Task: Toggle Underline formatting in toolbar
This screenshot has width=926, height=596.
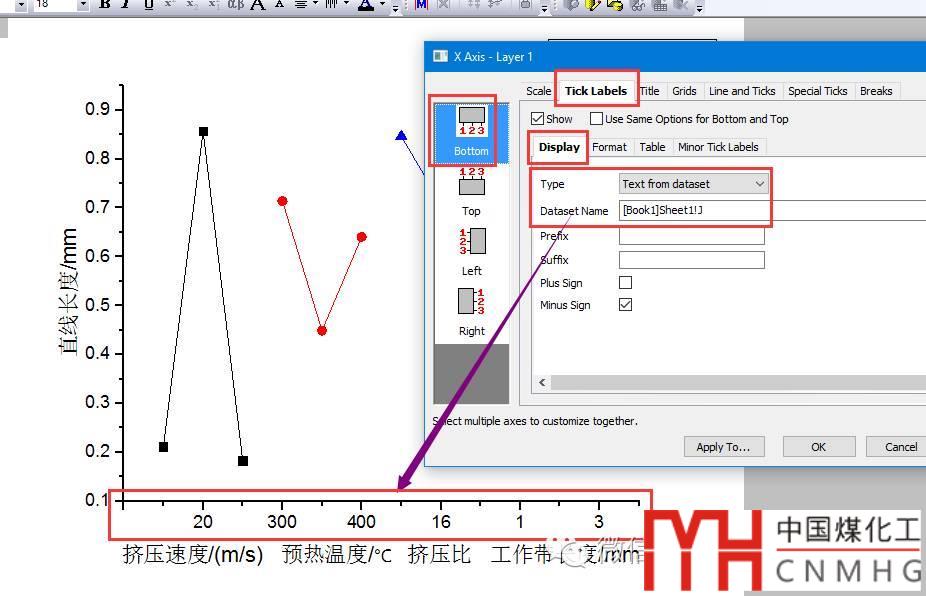Action: tap(149, 5)
